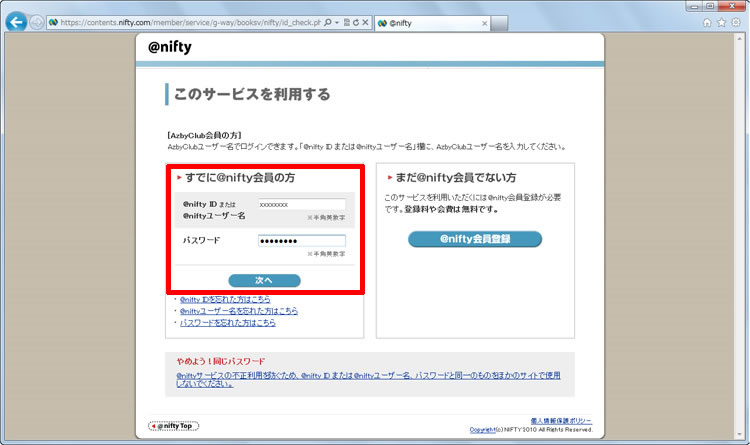The width and height of the screenshot is (750, 445).
Task: Open the Tools gear icon
Action: click(736, 22)
